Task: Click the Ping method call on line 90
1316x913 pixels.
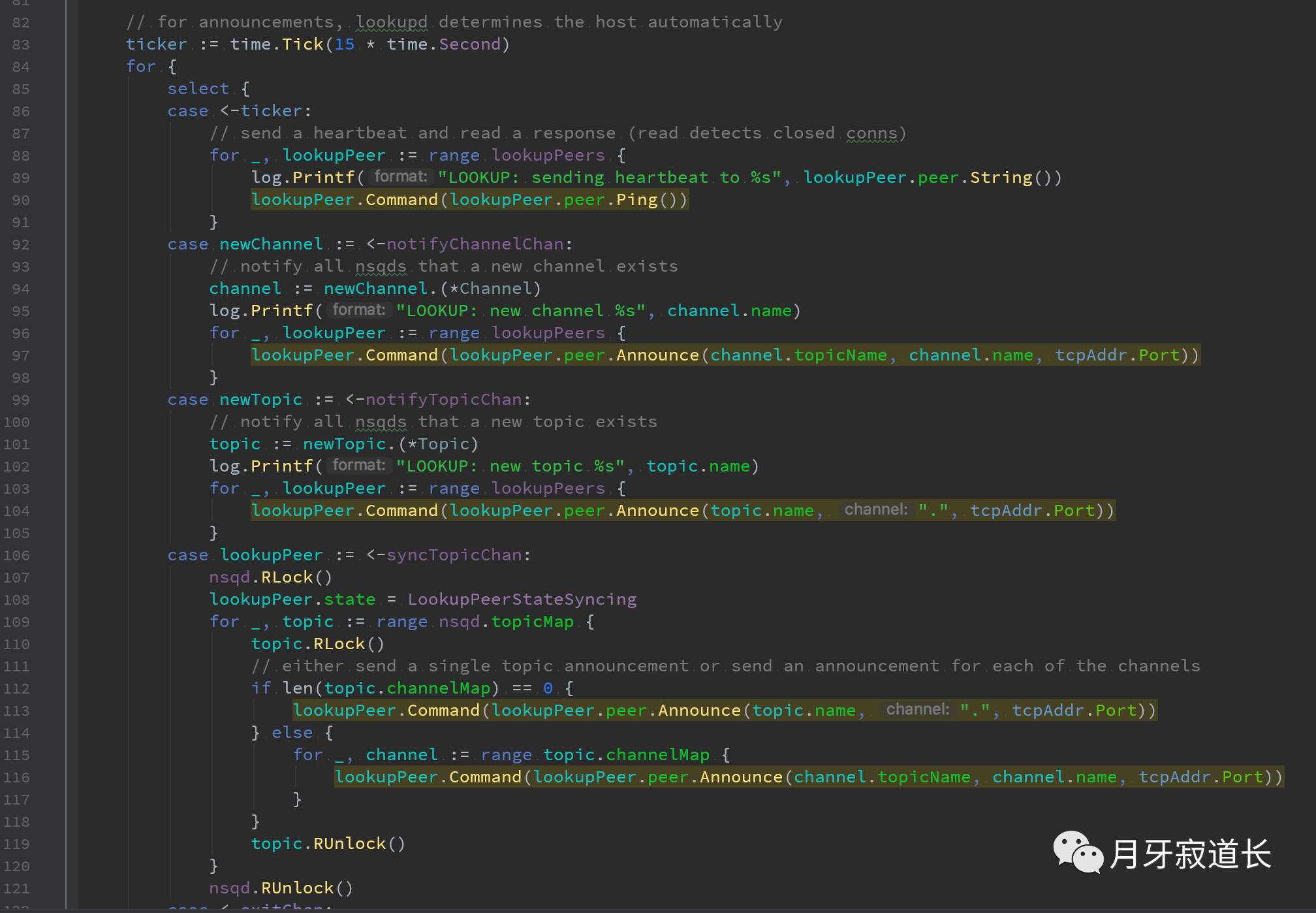Action: click(636, 200)
